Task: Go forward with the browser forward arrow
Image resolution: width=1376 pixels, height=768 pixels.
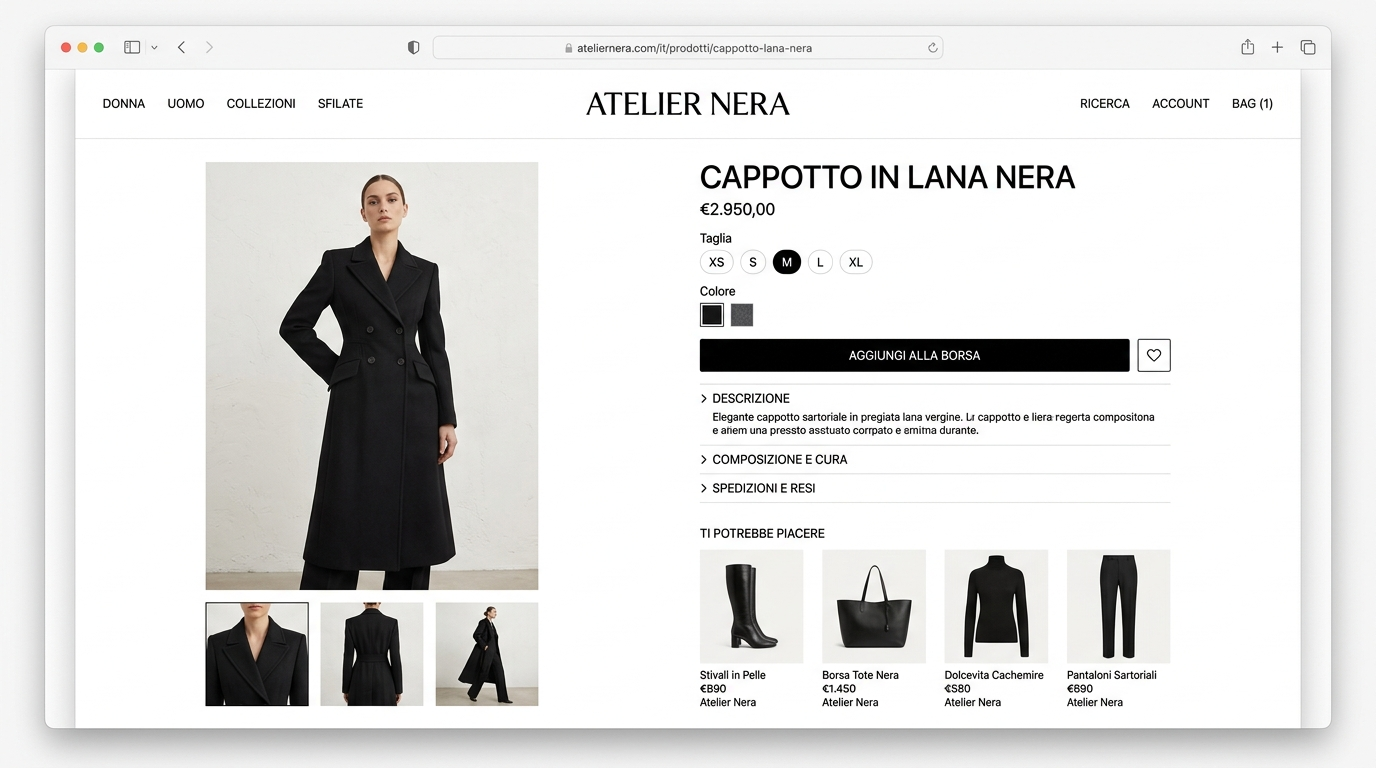Action: click(209, 47)
